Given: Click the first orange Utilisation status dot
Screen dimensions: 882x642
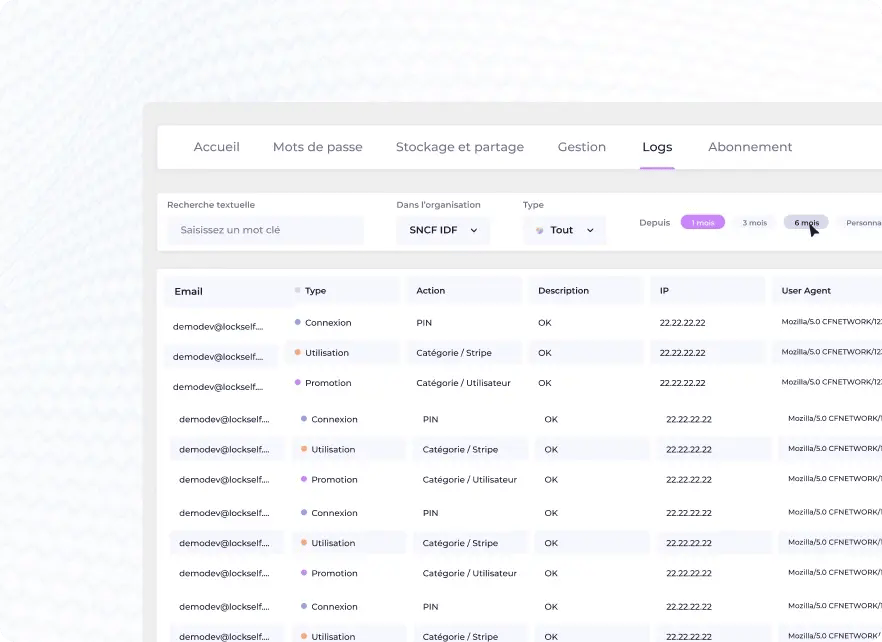Looking at the screenshot, I should [298, 352].
